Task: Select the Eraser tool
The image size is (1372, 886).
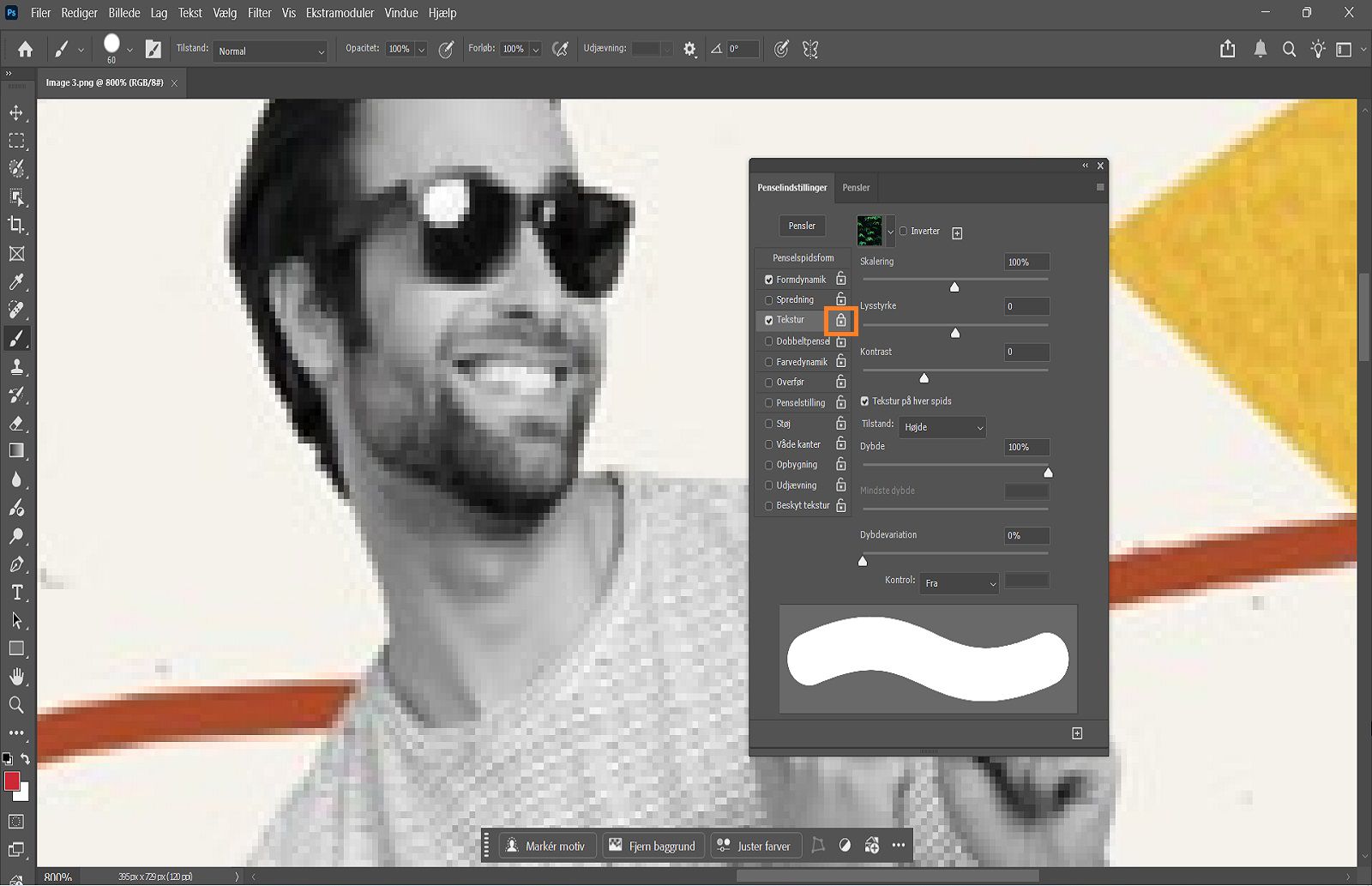Action: [17, 424]
